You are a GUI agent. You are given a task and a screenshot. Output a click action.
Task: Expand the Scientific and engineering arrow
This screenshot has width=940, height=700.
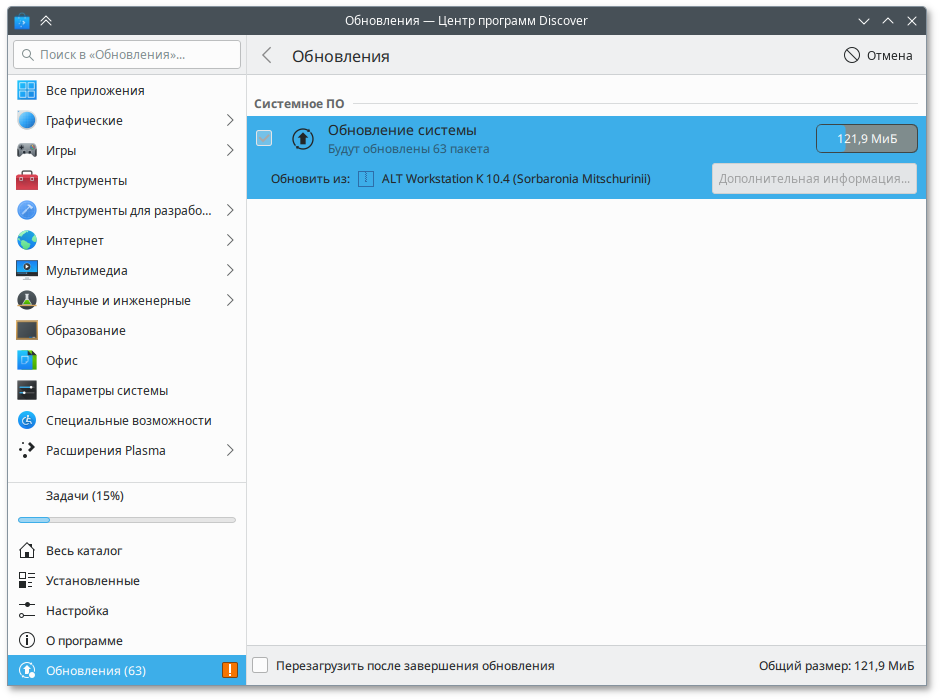tap(230, 301)
